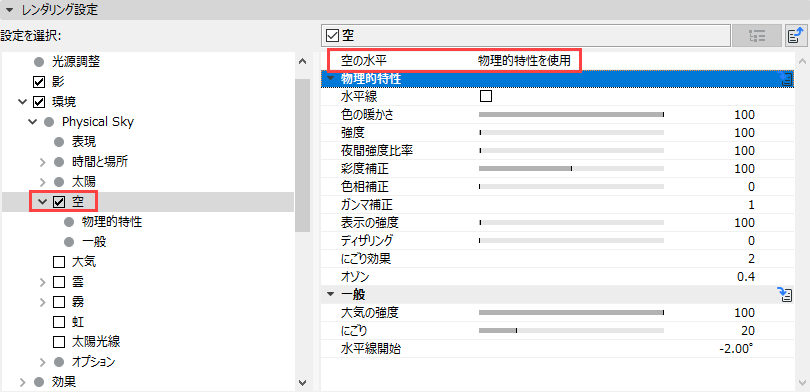
Task: Click the tree scrollbar up arrow
Action: (302, 62)
